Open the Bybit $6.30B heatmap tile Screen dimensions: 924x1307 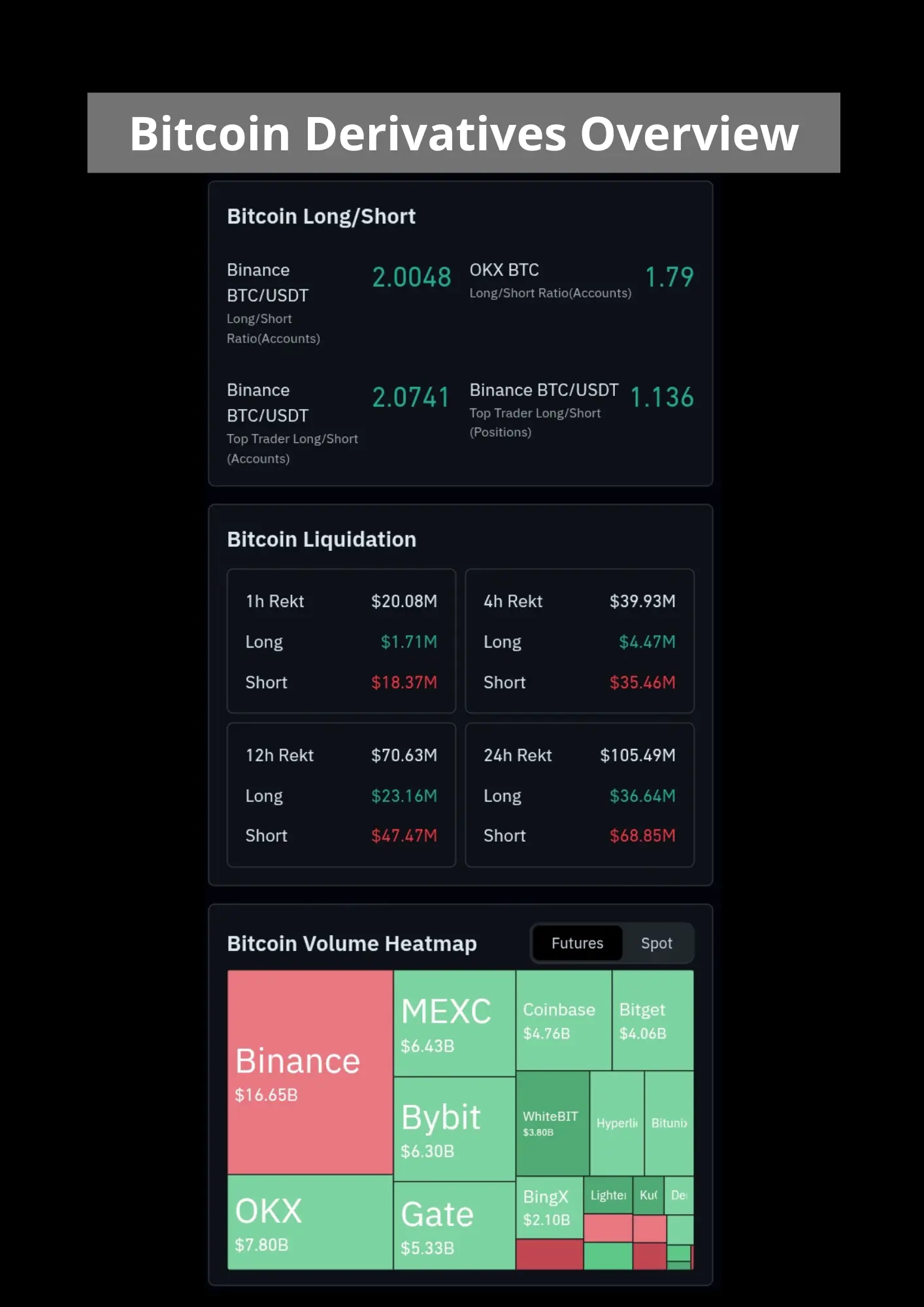pos(454,1129)
